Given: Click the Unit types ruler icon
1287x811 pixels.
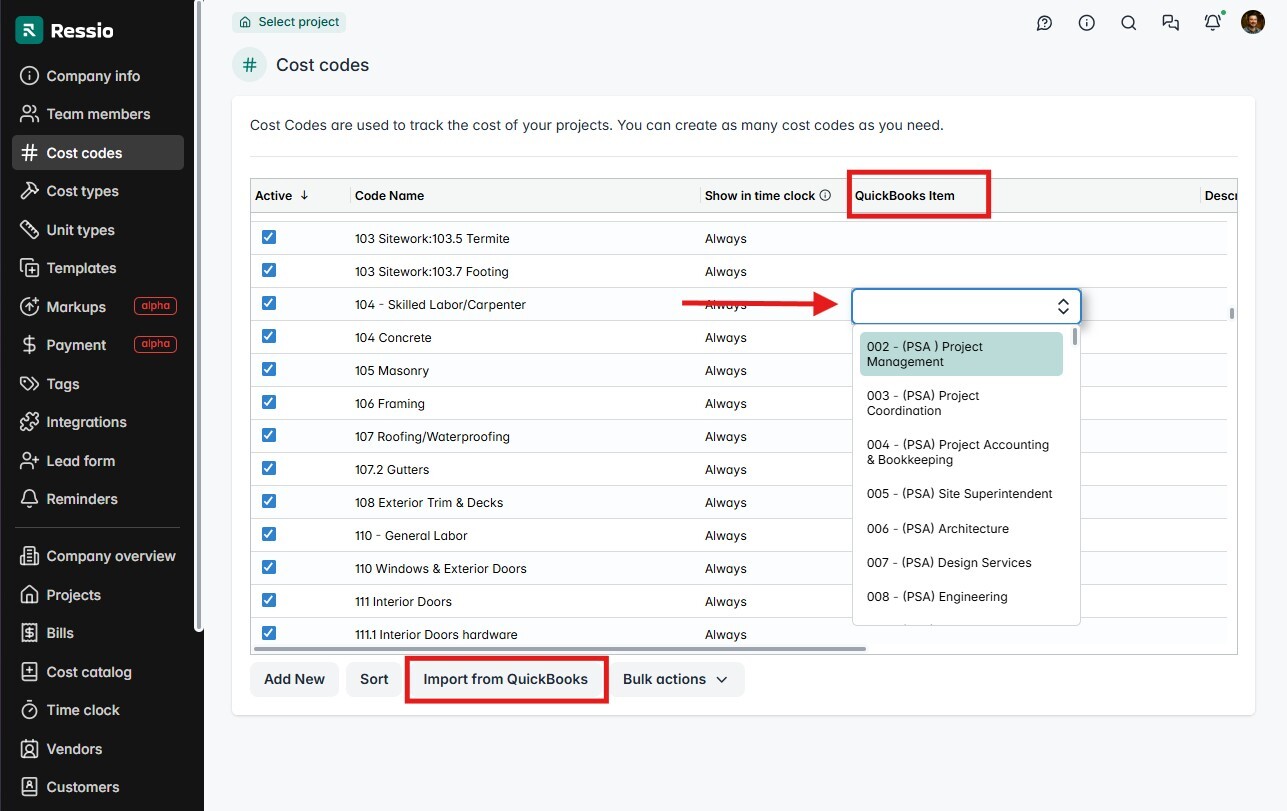Looking at the screenshot, I should click(29, 230).
